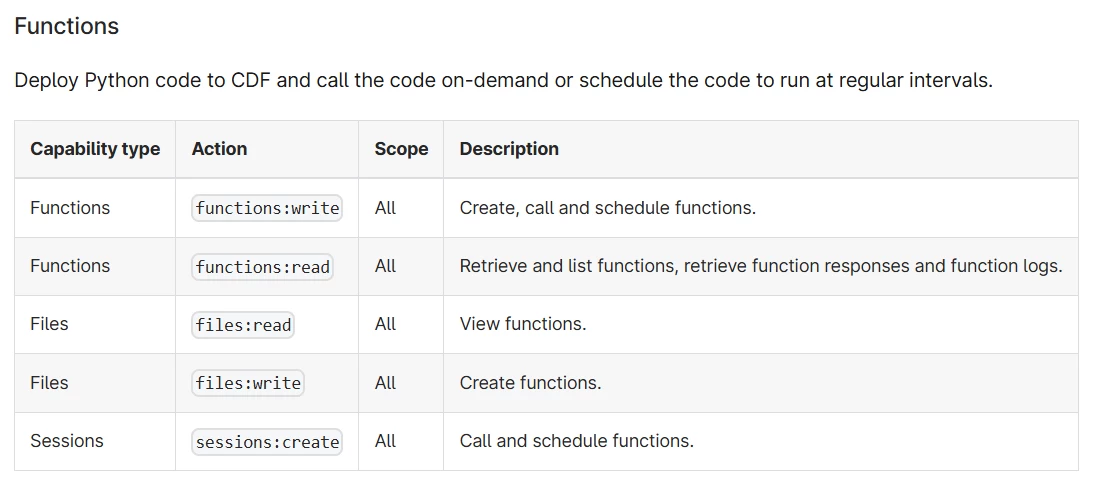The height and width of the screenshot is (480, 1107).
Task: Click the Functions section heading
Action: coord(67,27)
